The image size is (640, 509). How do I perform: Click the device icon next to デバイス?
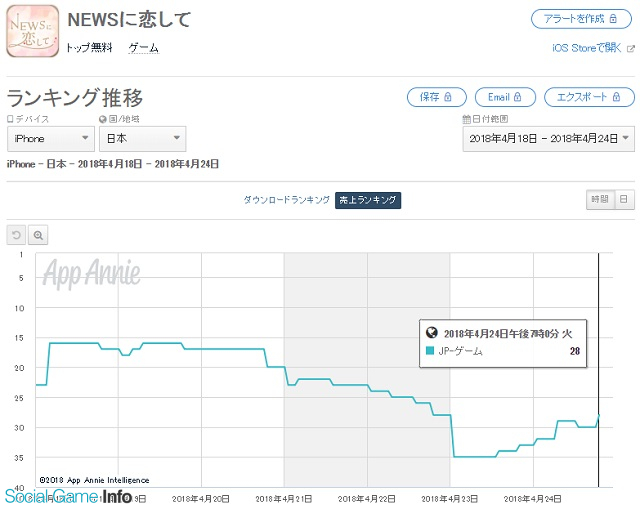(10, 119)
